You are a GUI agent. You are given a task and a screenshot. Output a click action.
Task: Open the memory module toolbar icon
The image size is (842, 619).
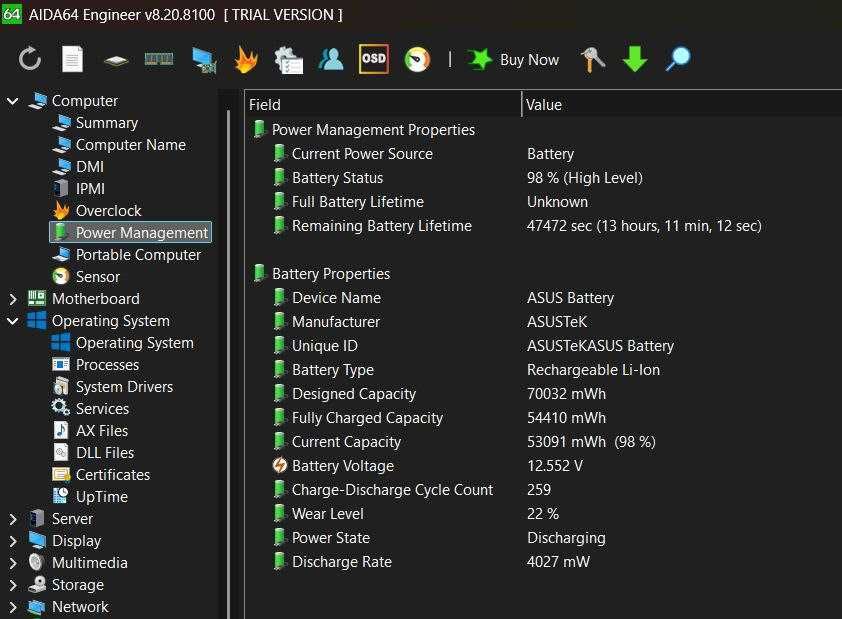click(x=159, y=59)
